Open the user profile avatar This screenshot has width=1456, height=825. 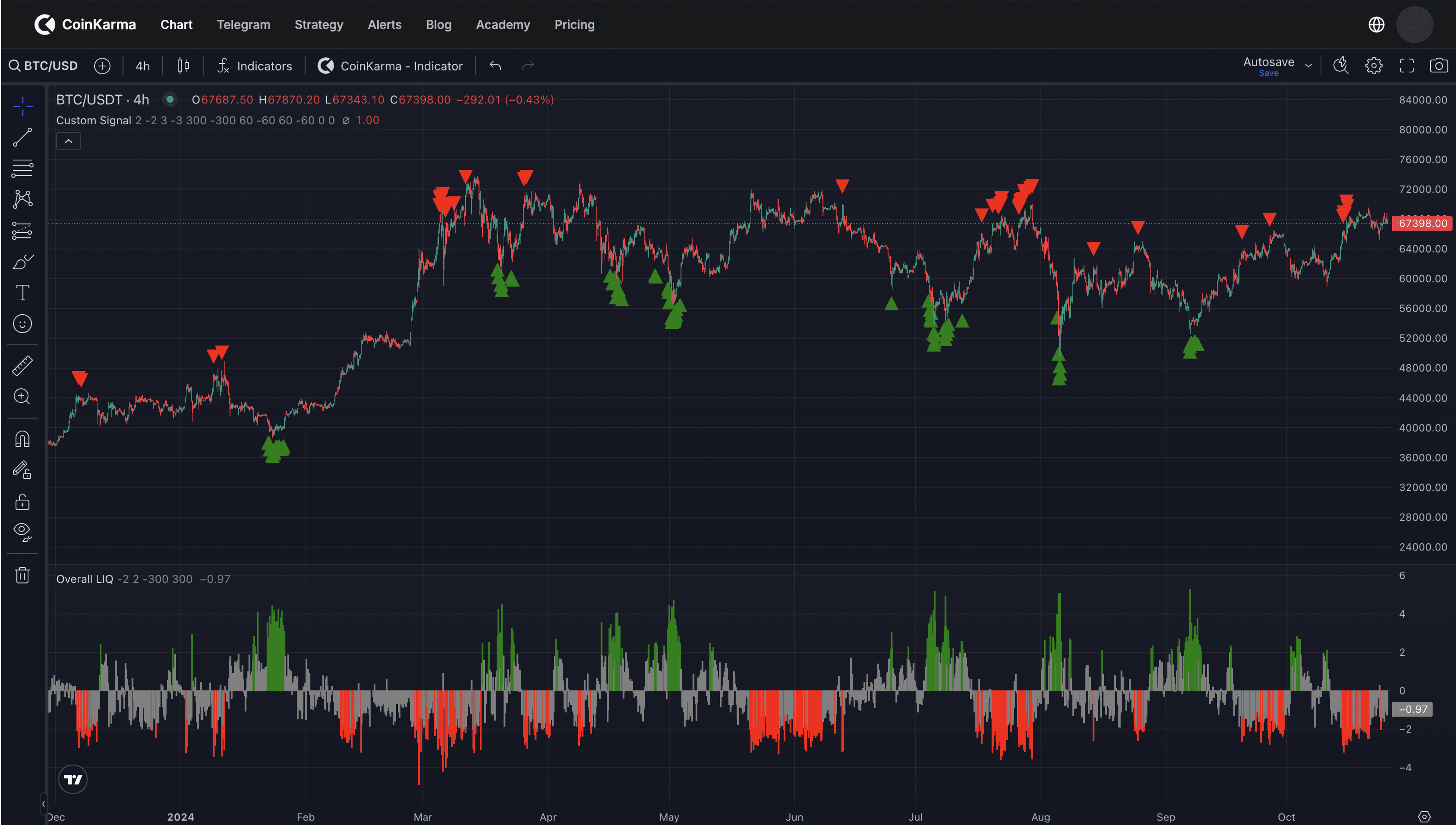pos(1415,24)
